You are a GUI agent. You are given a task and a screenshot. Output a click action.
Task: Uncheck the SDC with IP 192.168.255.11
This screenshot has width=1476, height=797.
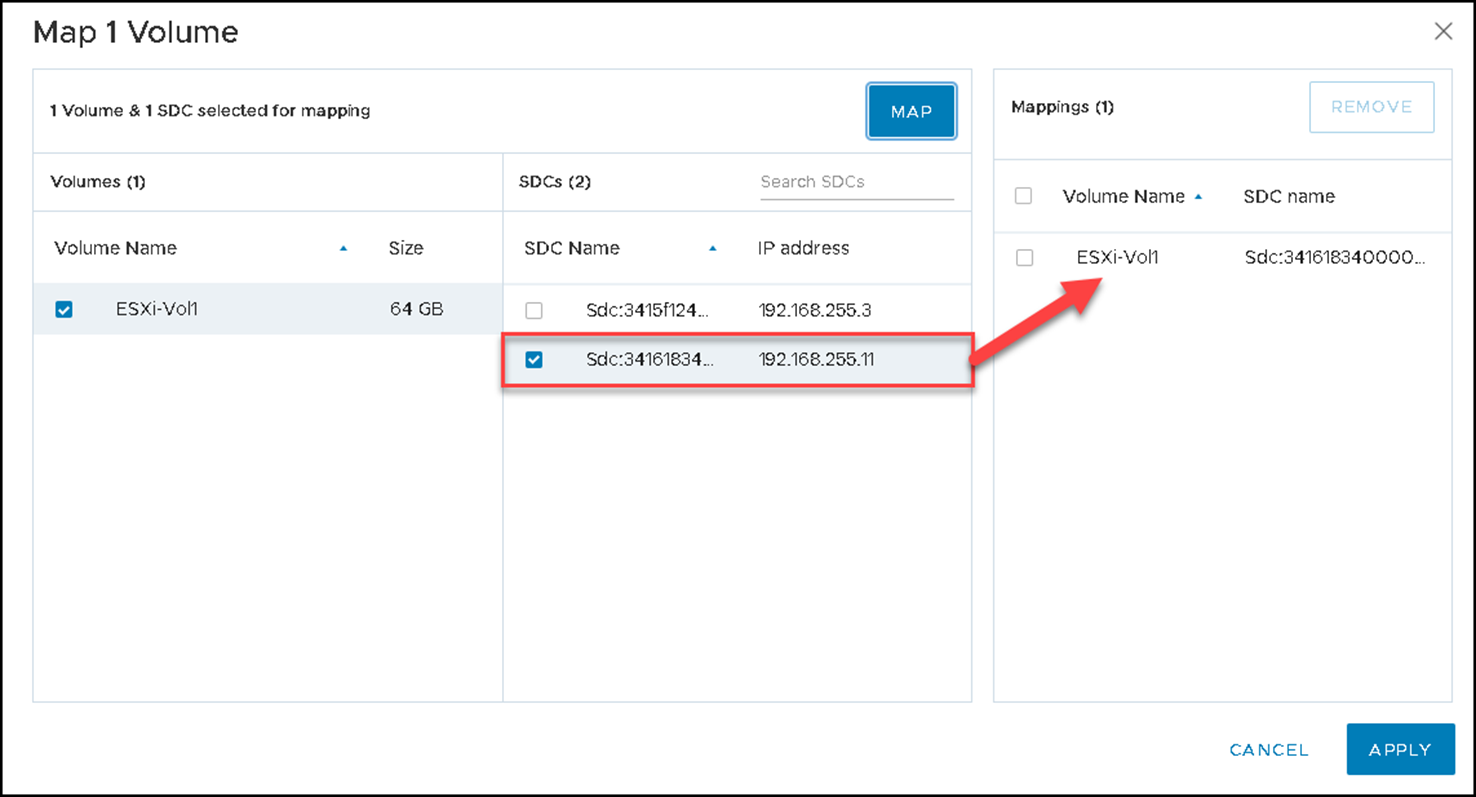(x=534, y=359)
